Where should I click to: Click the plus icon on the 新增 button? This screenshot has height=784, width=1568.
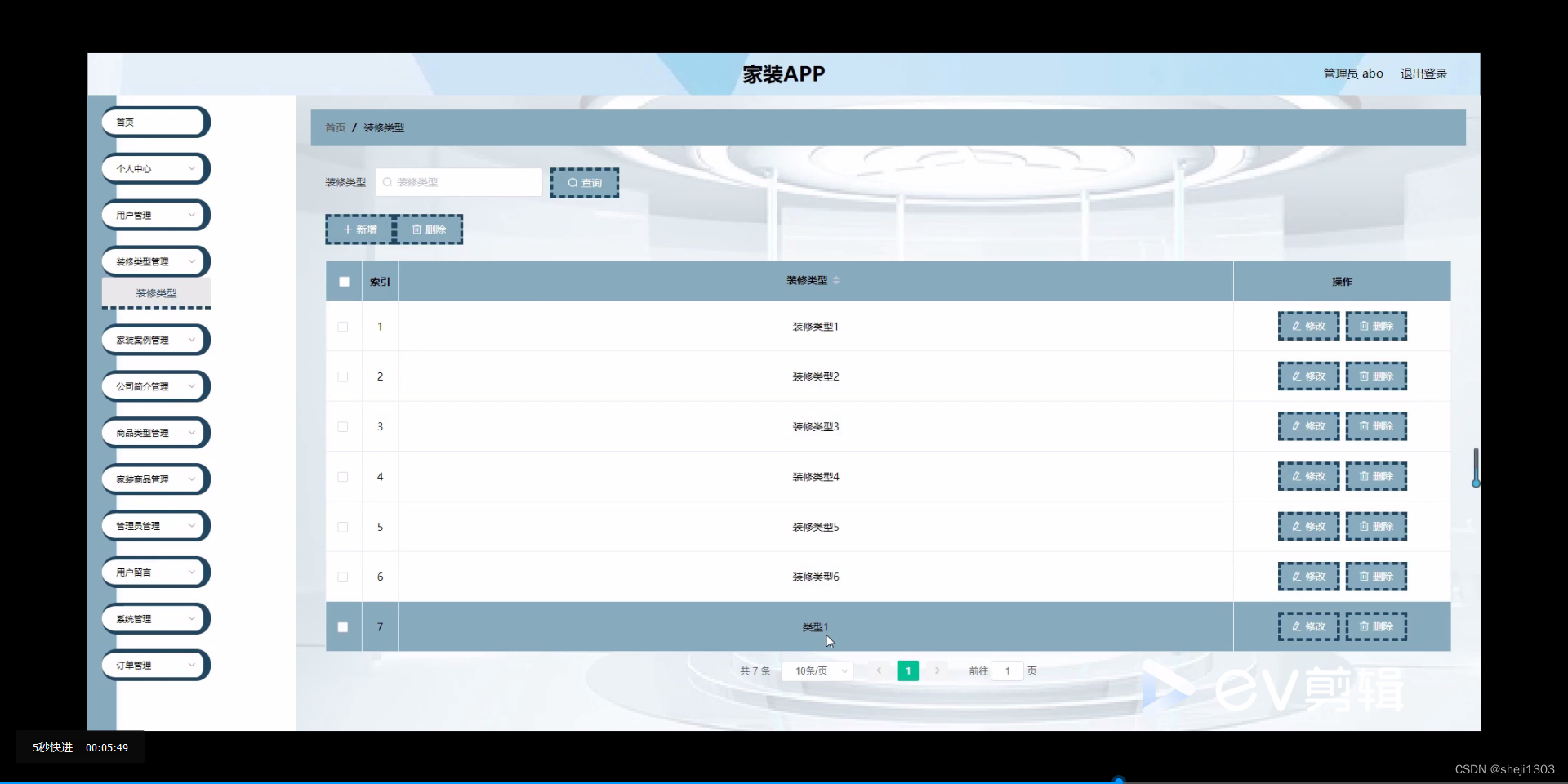[347, 229]
